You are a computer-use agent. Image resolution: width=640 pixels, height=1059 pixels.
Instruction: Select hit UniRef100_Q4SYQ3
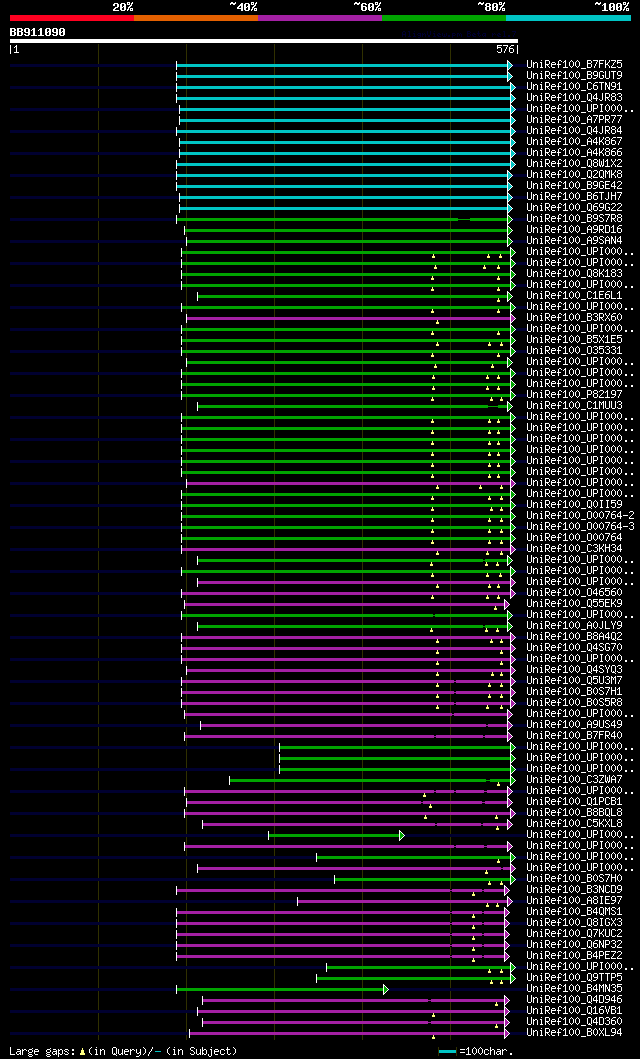(575, 670)
